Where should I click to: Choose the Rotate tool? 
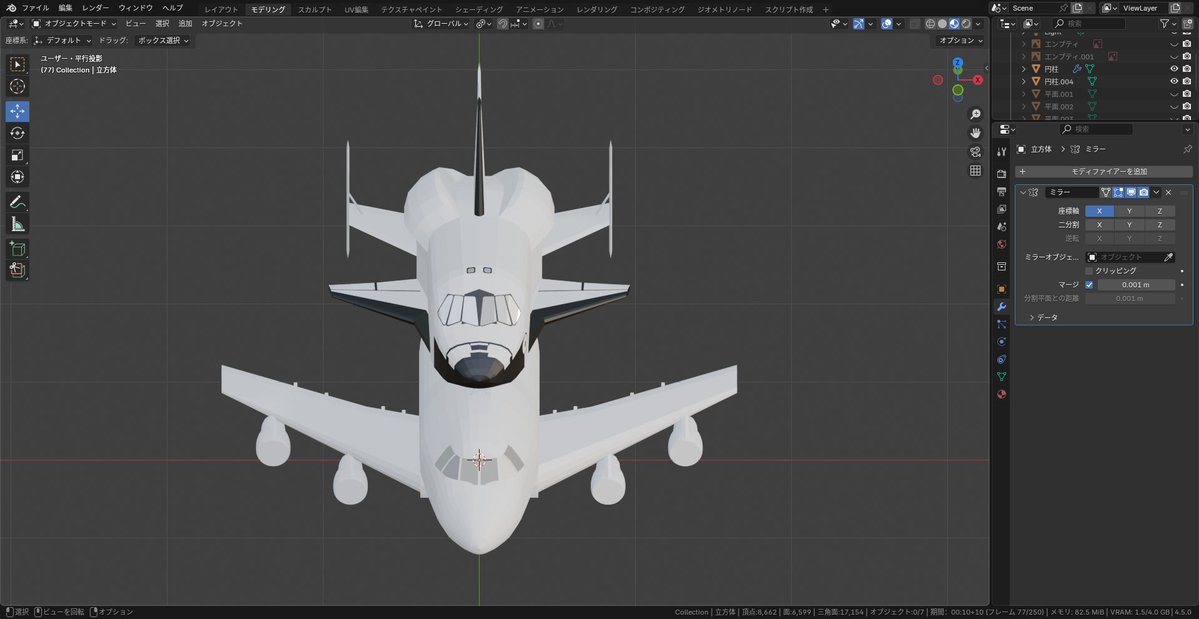point(18,134)
